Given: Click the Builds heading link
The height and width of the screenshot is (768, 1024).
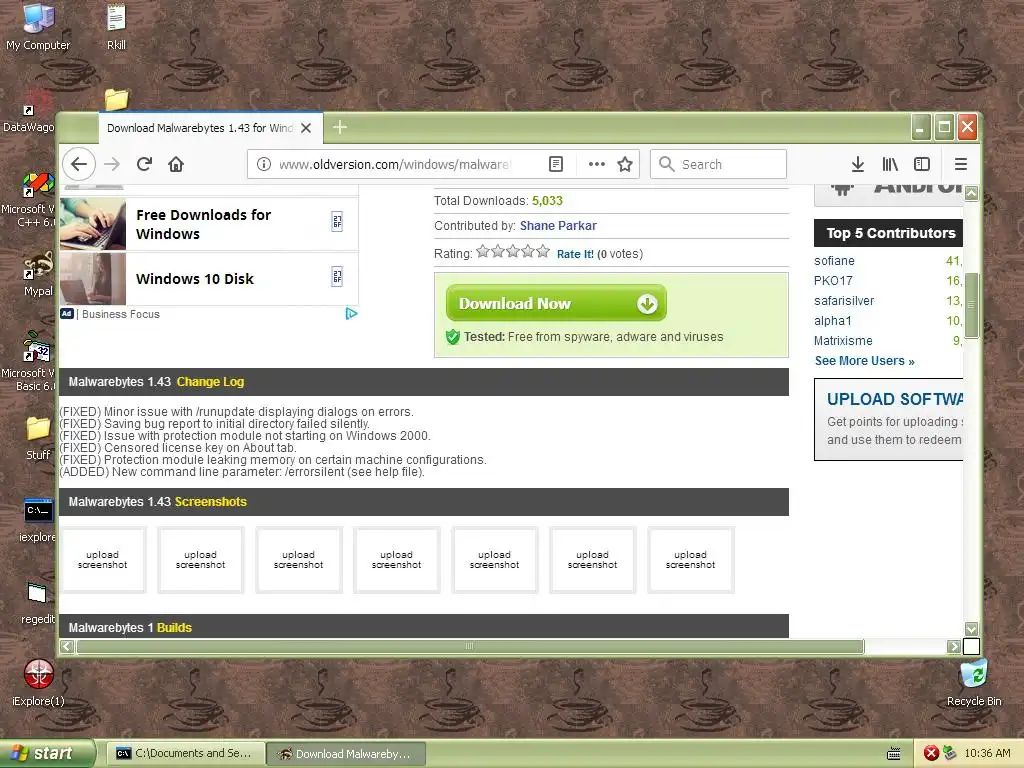Looking at the screenshot, I should point(174,628).
